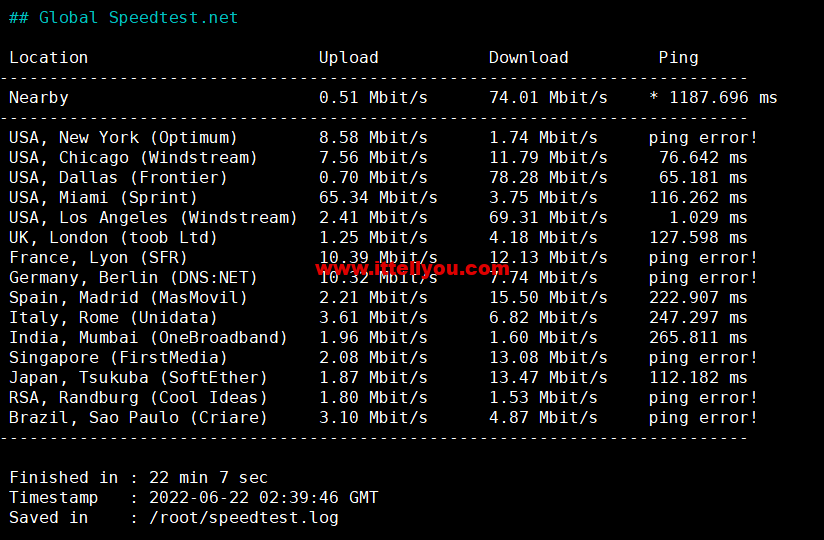This screenshot has width=824, height=540.
Task: Click Sao Paulo download '4.87 Mbit/s'
Action: point(543,417)
